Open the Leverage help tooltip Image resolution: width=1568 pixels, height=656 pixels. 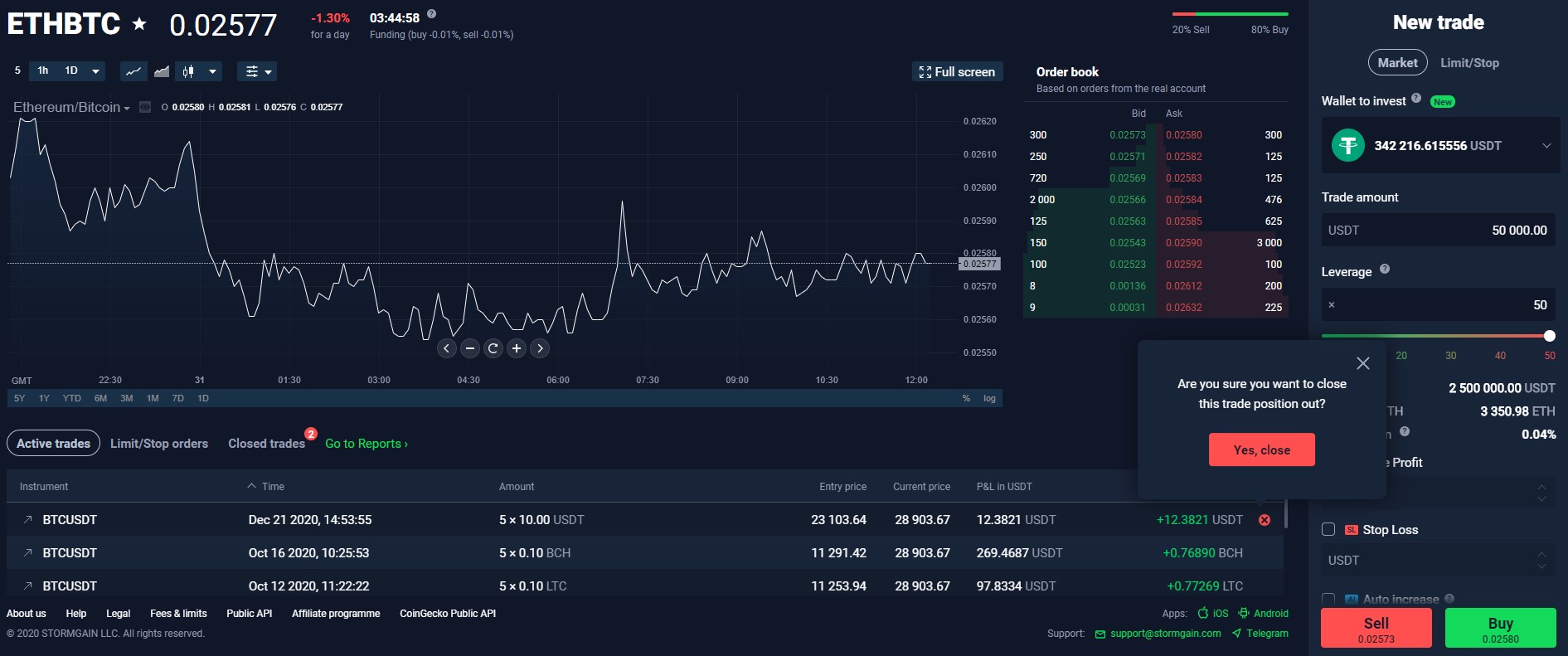(x=1385, y=270)
